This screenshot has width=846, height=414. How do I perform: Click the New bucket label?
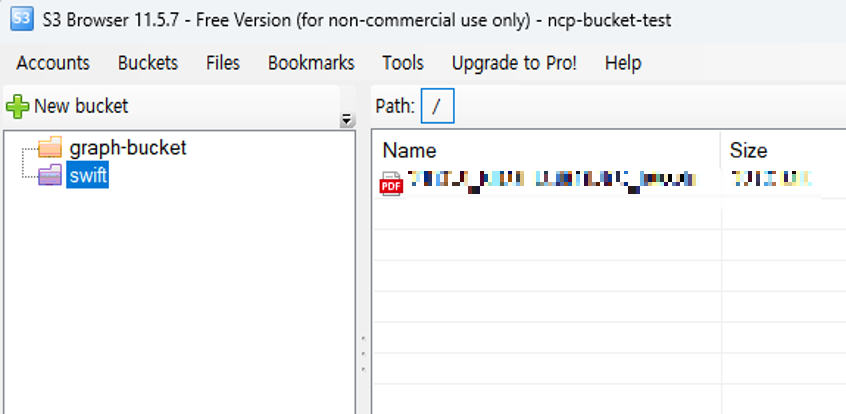click(x=81, y=106)
